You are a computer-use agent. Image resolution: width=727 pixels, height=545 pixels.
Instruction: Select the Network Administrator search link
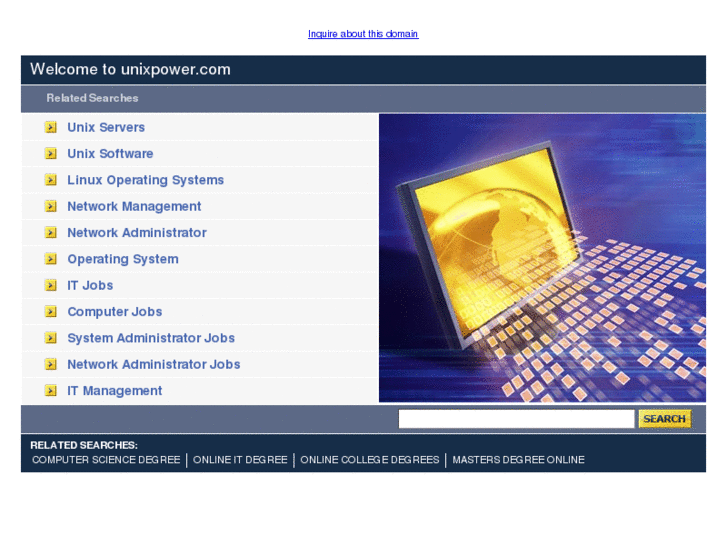pos(137,233)
